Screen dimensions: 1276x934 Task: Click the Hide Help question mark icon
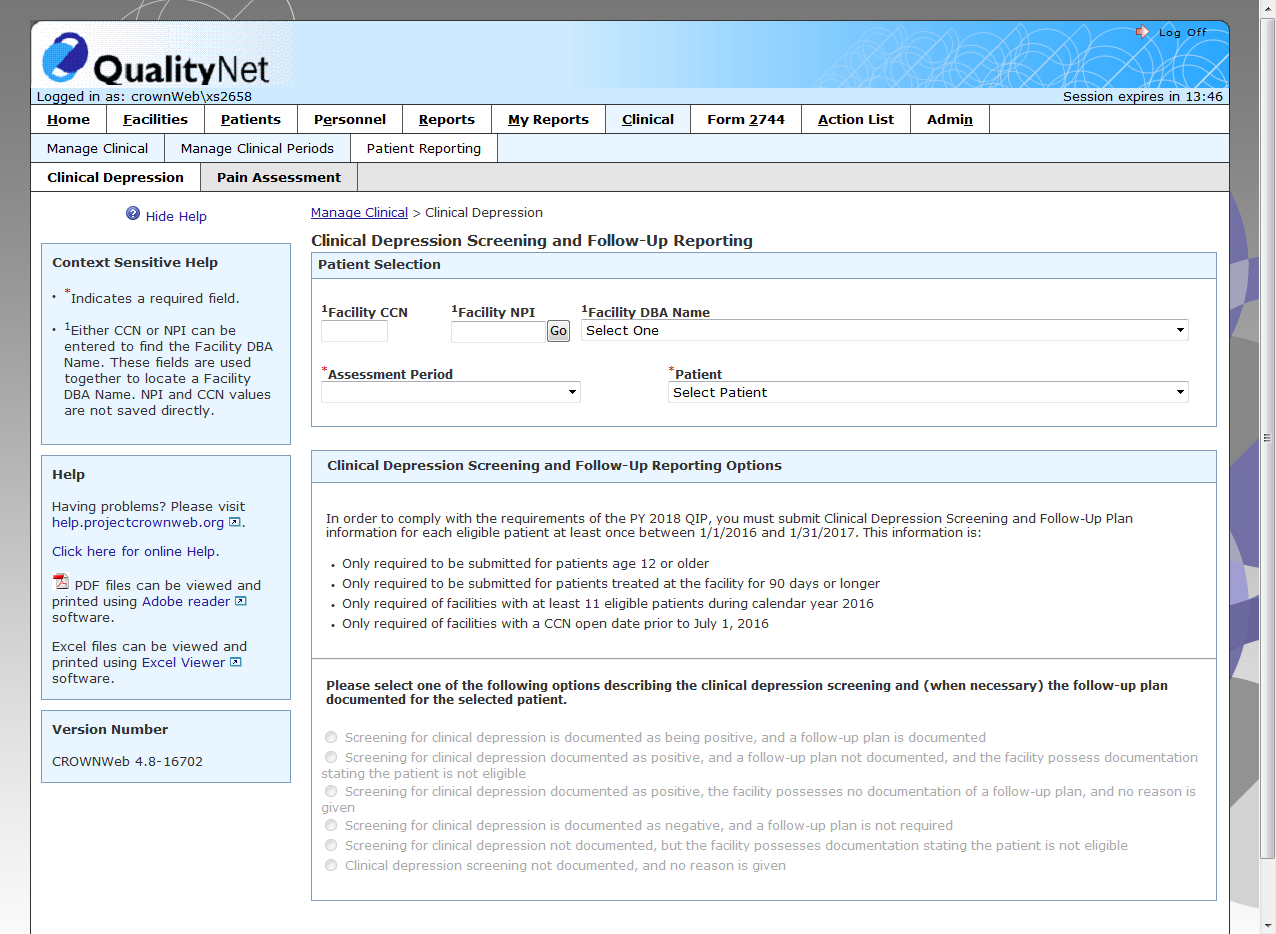[x=133, y=214]
